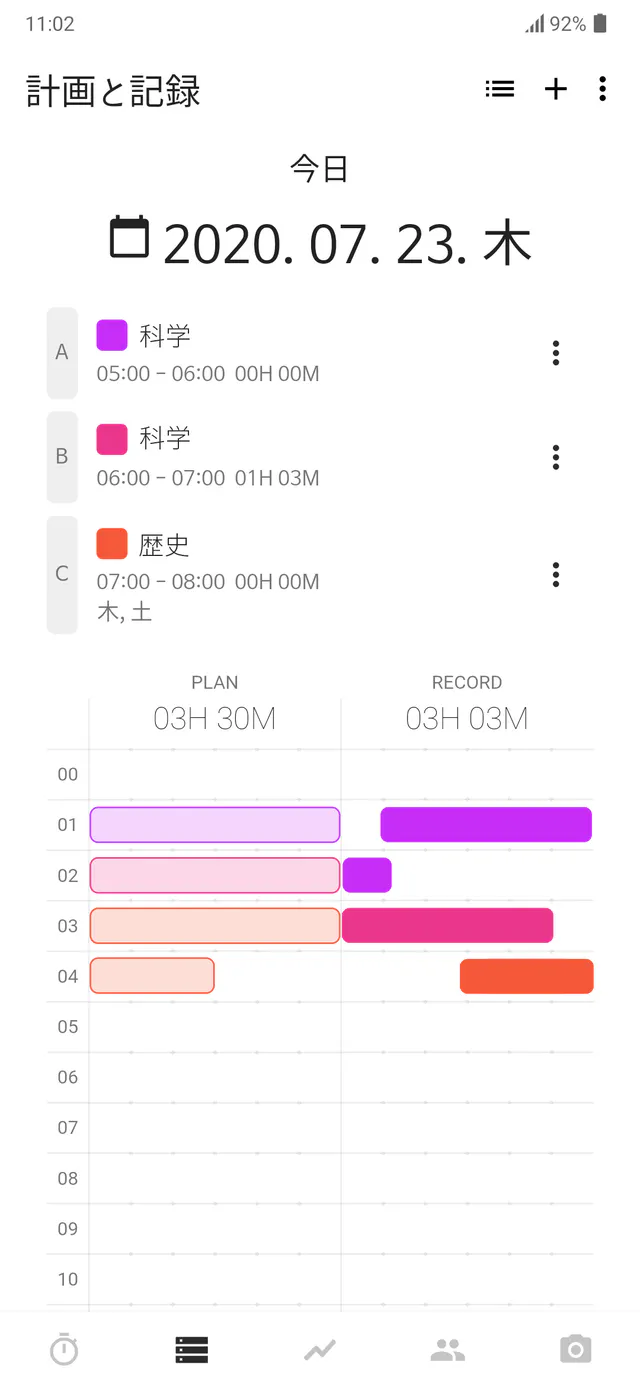Open the timer tab in bottom bar

click(64, 1350)
